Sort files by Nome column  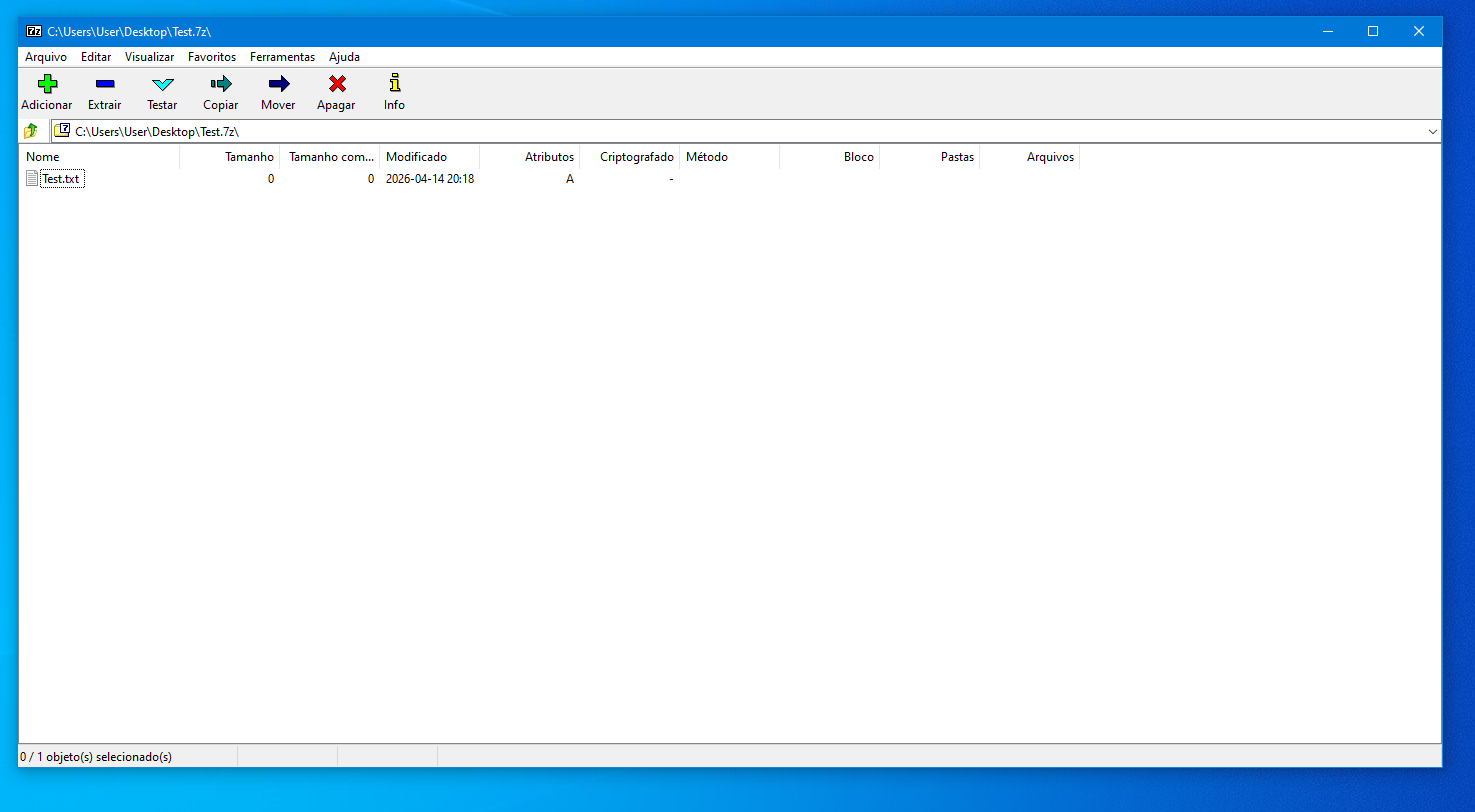coord(100,157)
